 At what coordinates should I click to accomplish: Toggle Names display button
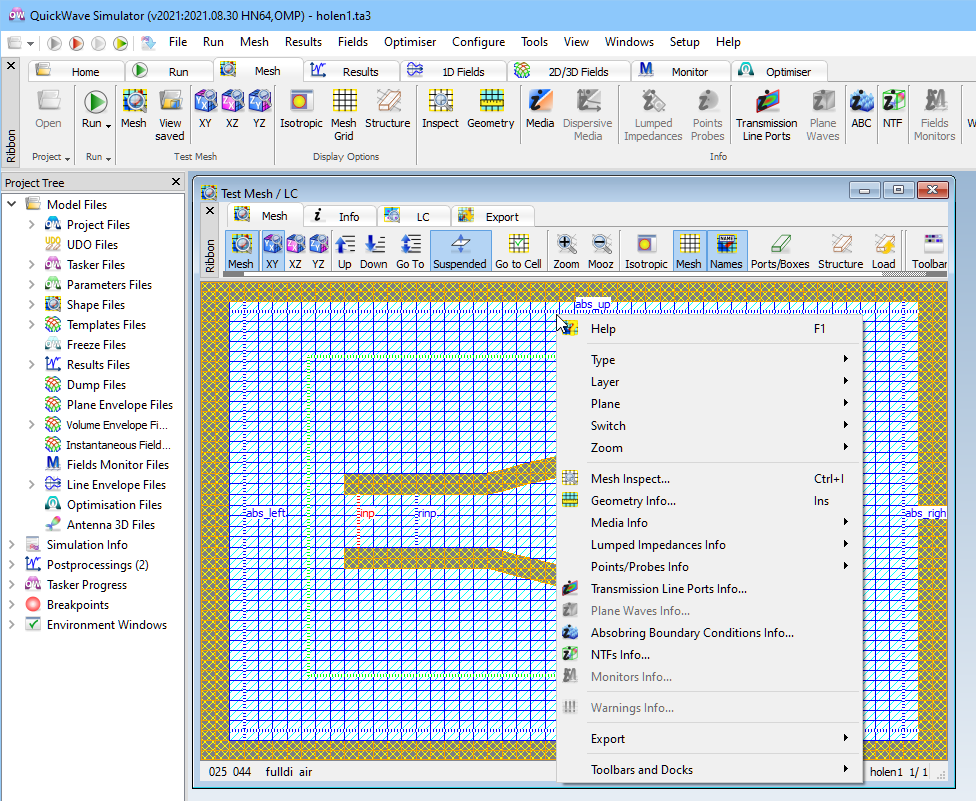(726, 251)
